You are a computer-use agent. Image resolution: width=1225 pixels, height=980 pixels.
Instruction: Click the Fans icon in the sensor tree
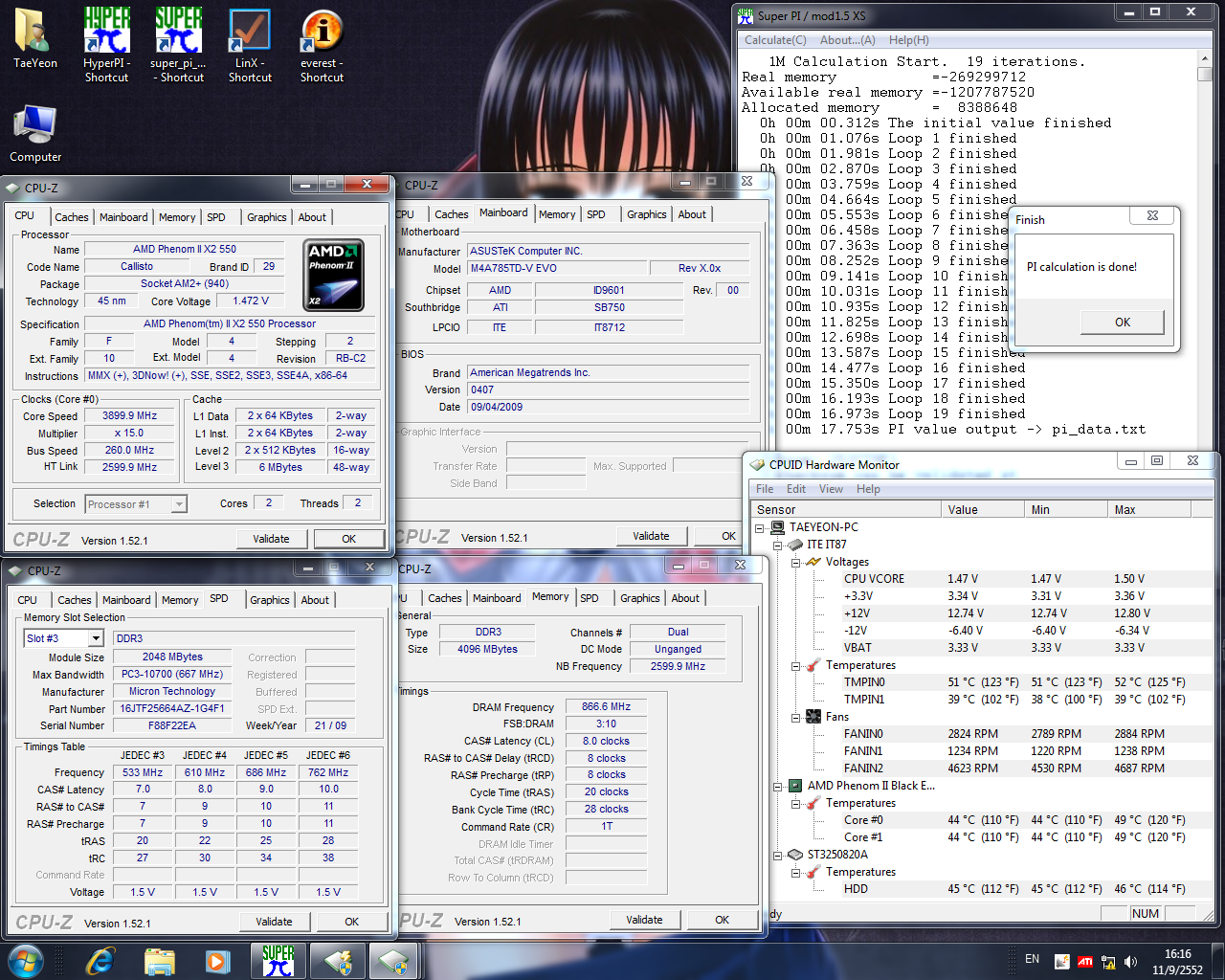[813, 717]
